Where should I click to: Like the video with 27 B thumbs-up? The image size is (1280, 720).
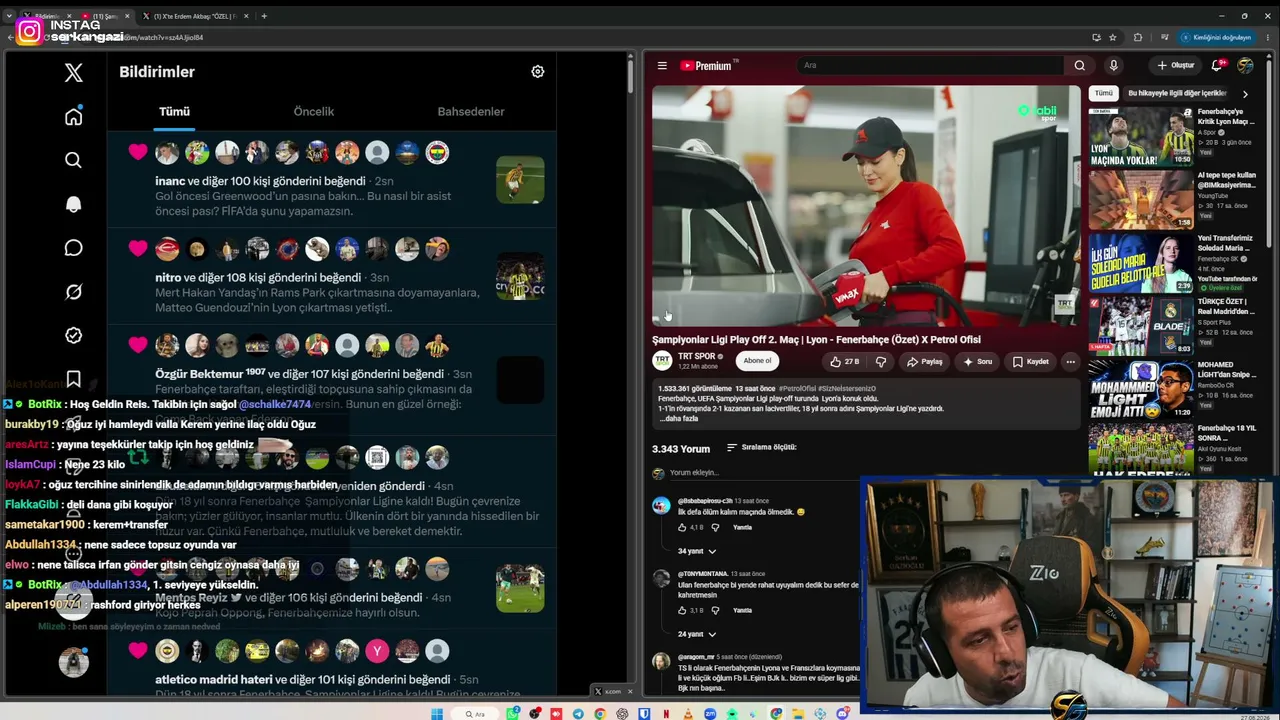[x=845, y=362]
